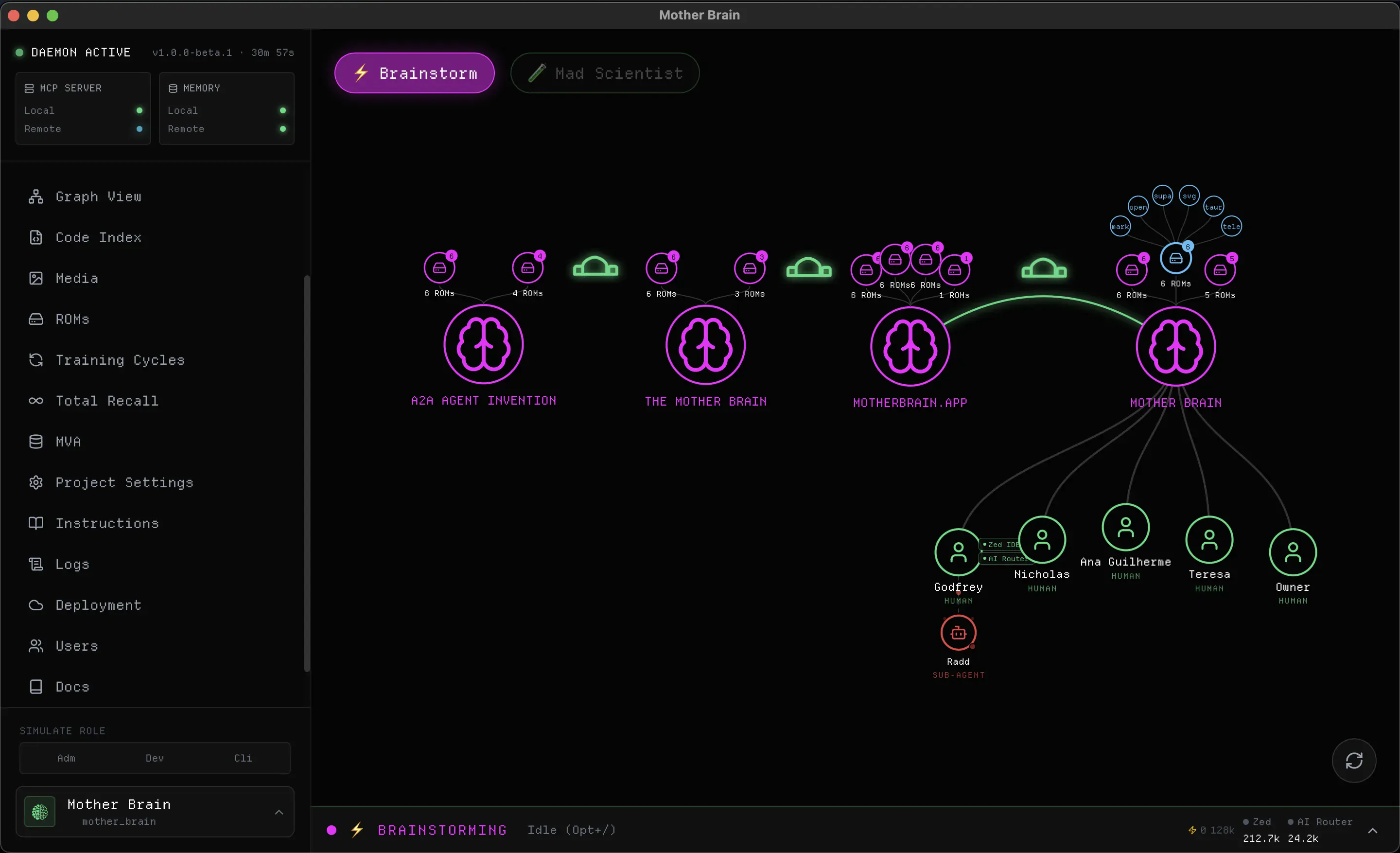Screen dimensions: 1400x853
Task: Click the Godfrey human node
Action: (x=959, y=552)
